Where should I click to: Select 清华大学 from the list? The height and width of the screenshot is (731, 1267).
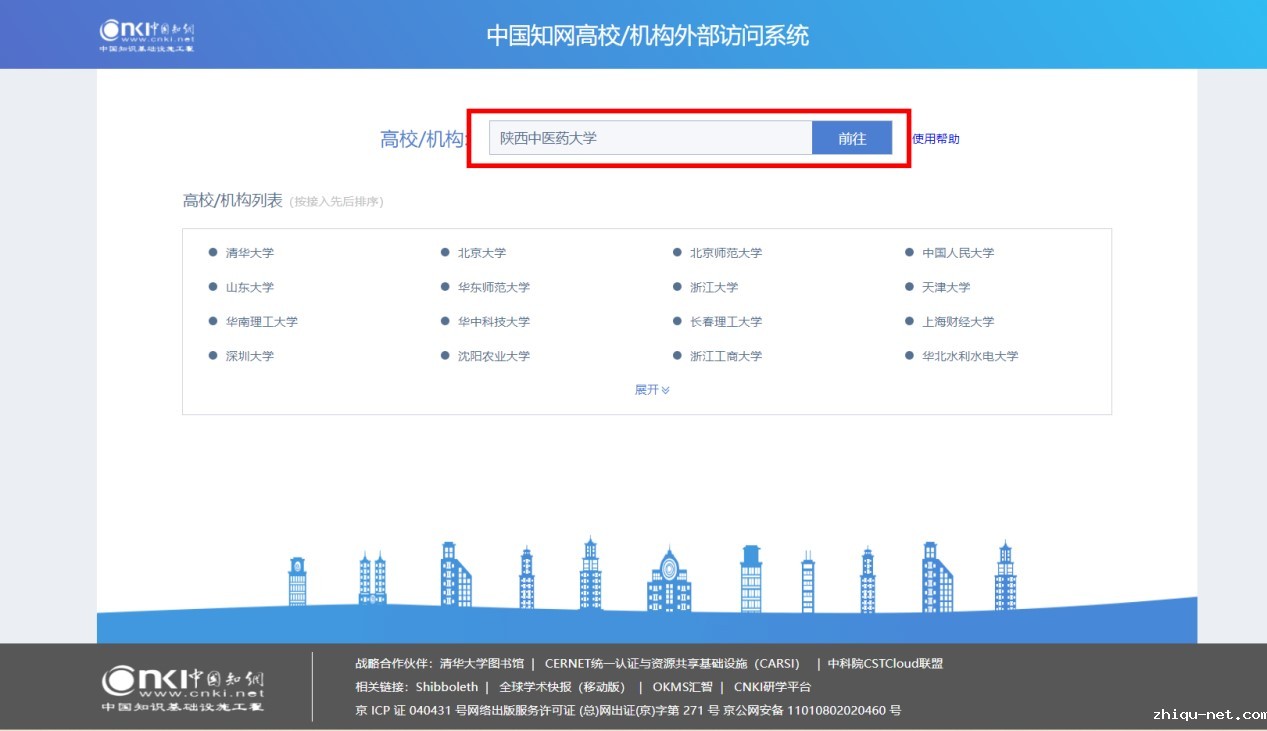pyautogui.click(x=249, y=253)
